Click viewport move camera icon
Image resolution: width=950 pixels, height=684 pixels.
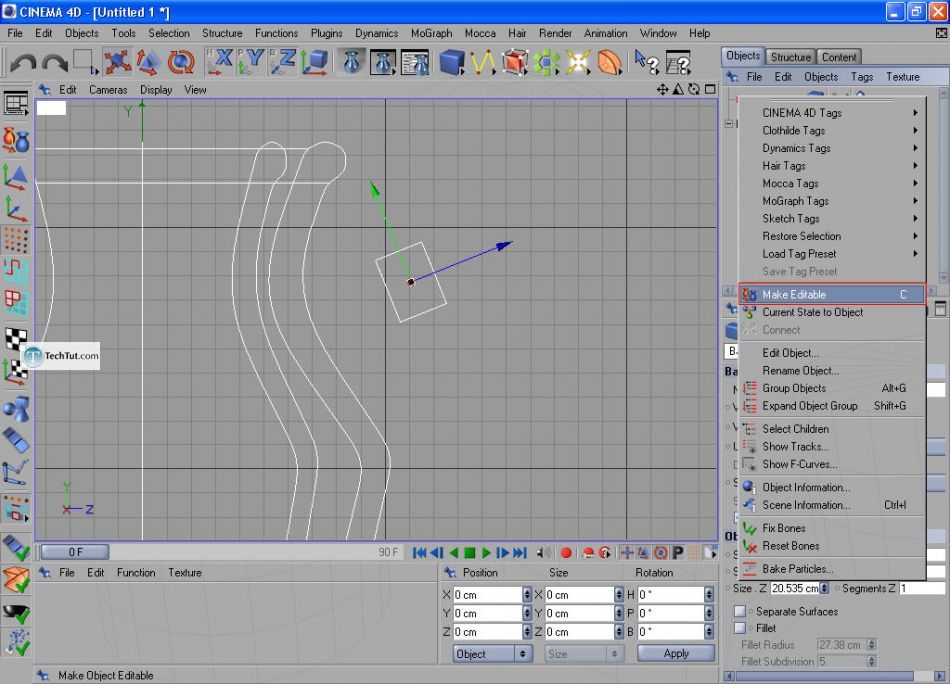(662, 90)
